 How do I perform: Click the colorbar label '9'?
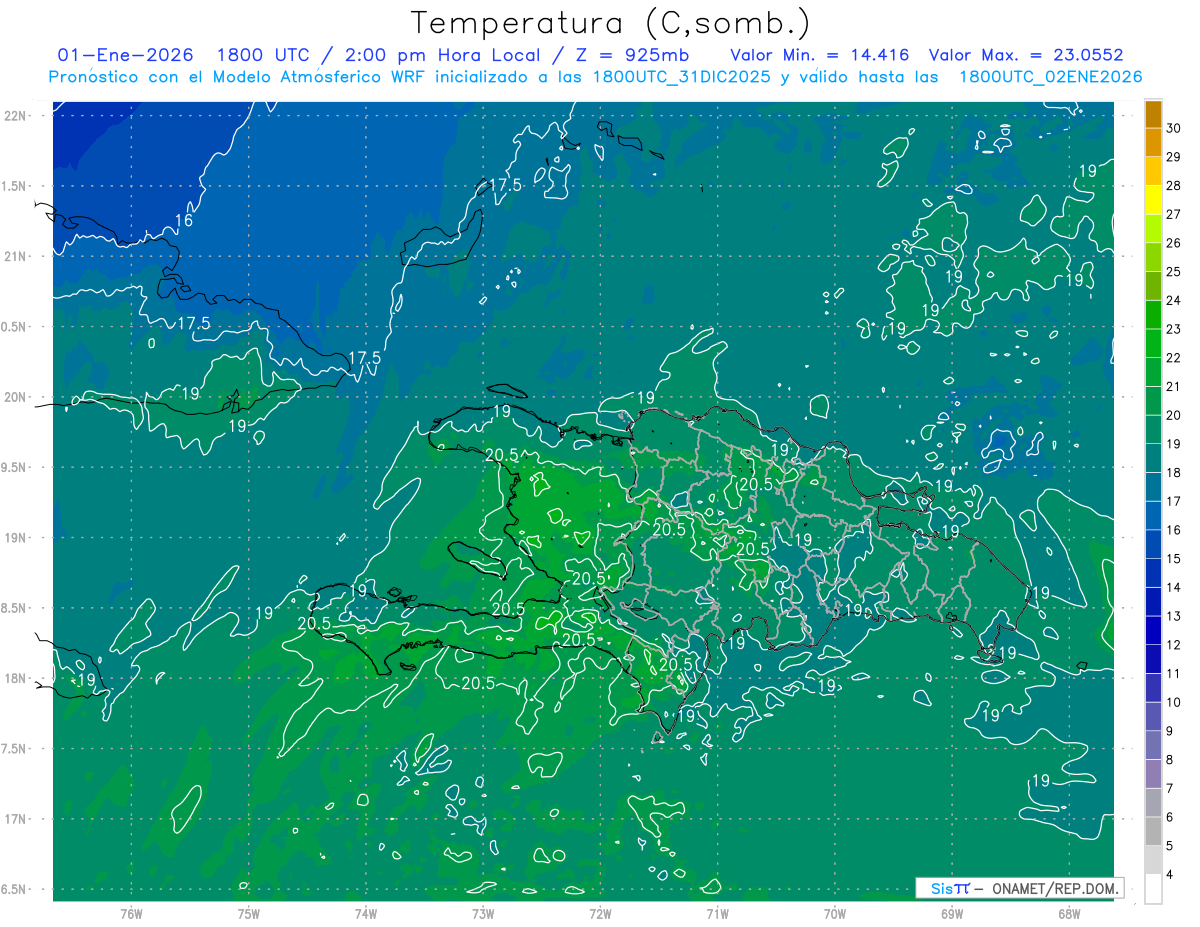point(1171,731)
